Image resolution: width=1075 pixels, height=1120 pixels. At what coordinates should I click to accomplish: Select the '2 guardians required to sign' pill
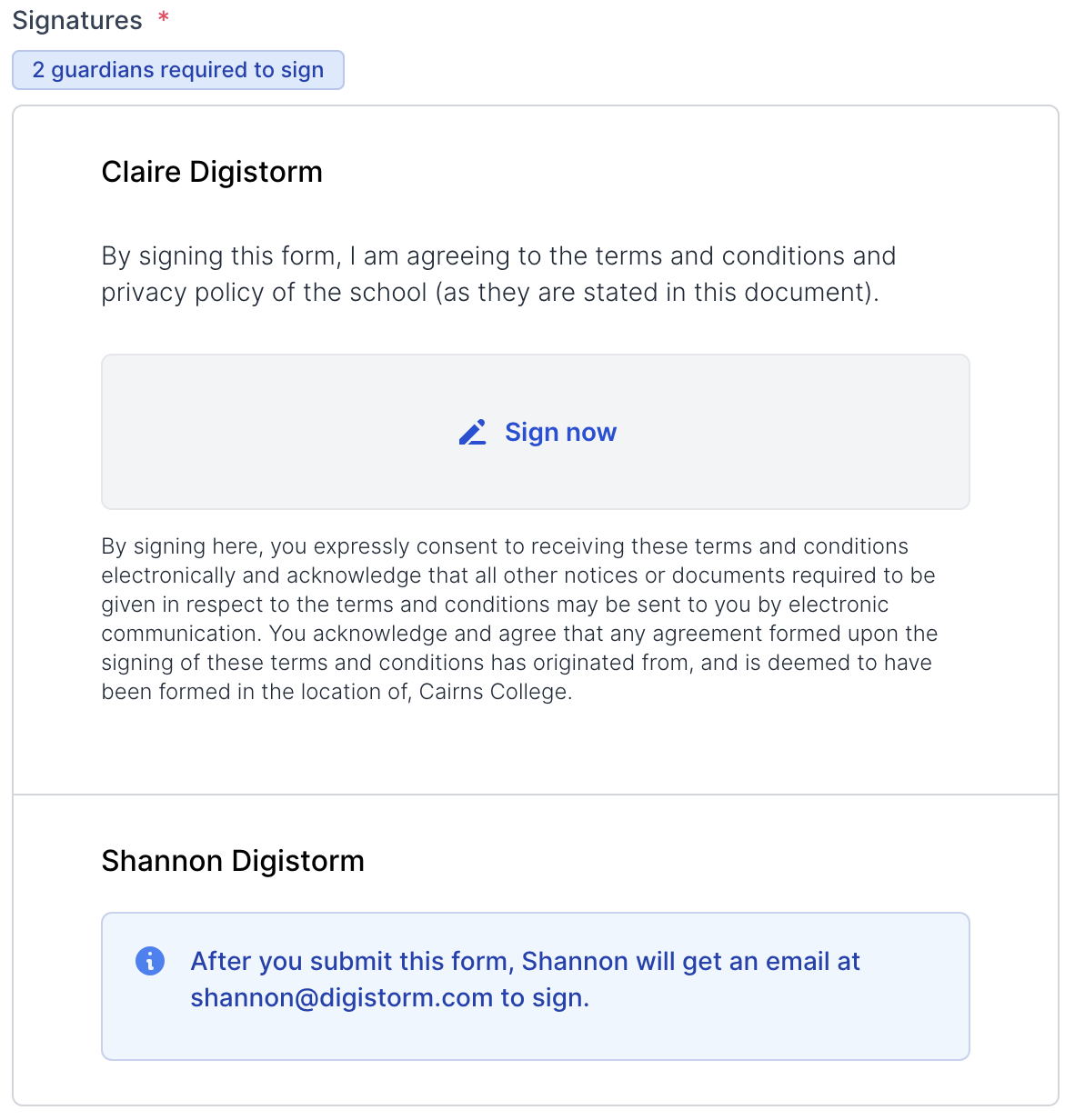coord(177,69)
